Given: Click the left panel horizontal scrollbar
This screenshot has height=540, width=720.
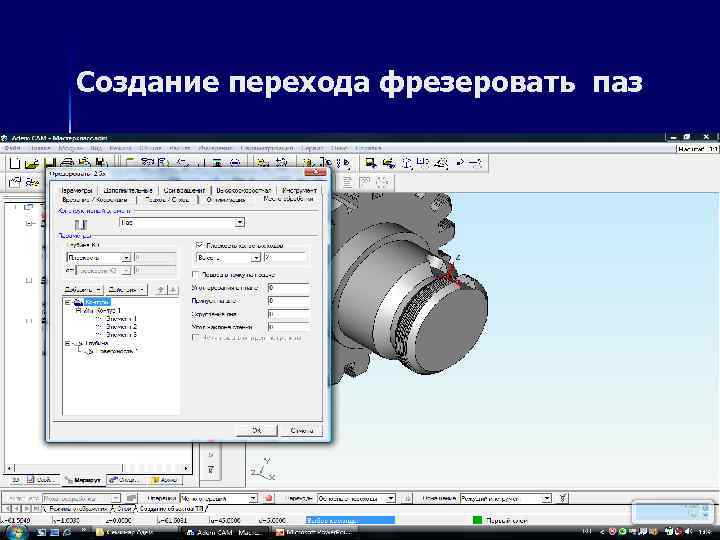Looking at the screenshot, I should click(x=97, y=468).
